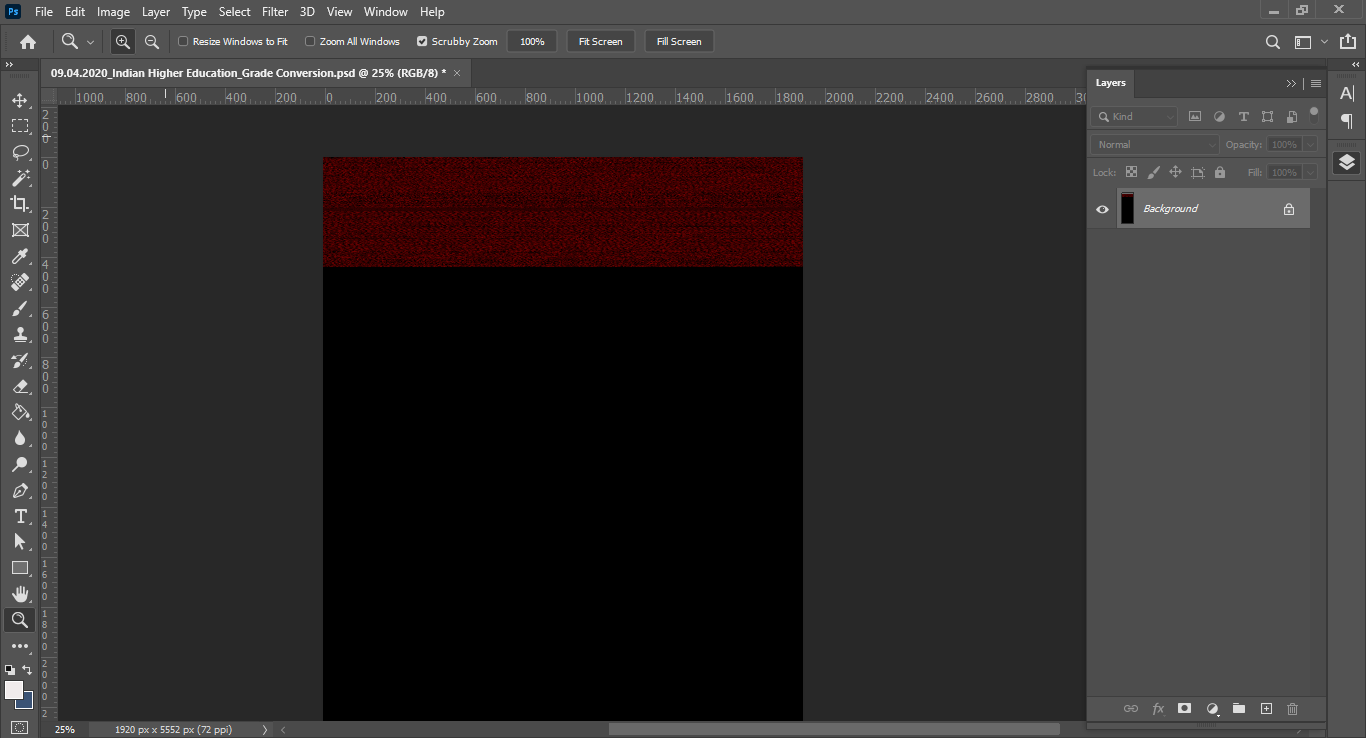Screen dimensions: 1366x738
Task: Open the Opacity dropdown arrow
Action: click(1310, 144)
